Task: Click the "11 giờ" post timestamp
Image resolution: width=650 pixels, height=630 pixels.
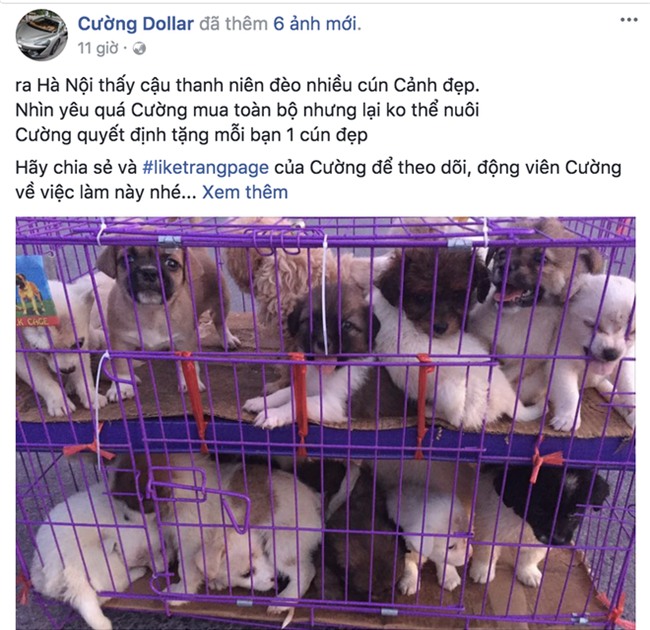Action: click(x=98, y=49)
